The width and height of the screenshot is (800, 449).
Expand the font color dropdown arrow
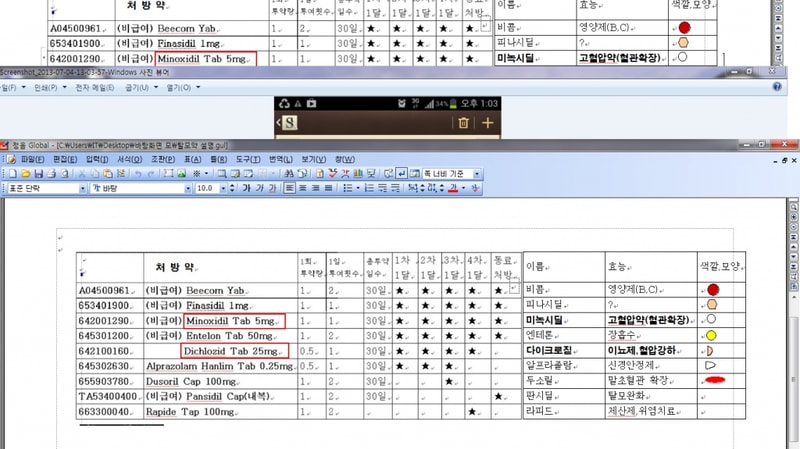pyautogui.click(x=463, y=188)
